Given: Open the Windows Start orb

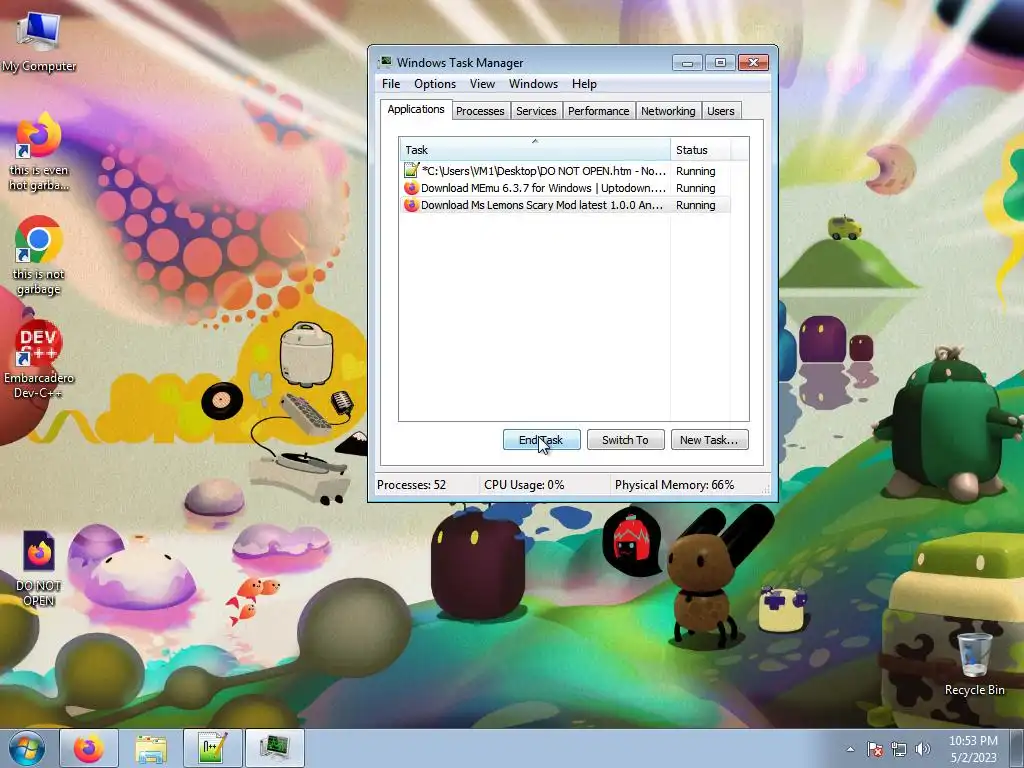Looking at the screenshot, I should [27, 748].
